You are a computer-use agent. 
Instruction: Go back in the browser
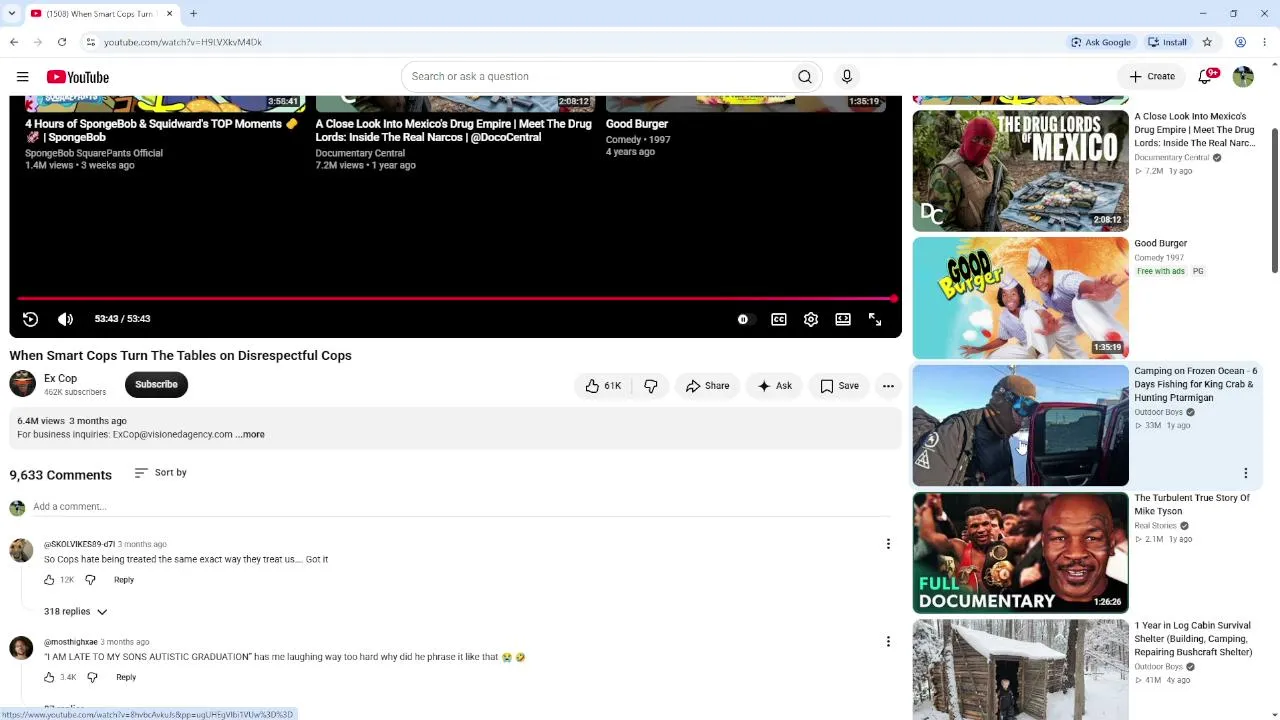pos(14,42)
